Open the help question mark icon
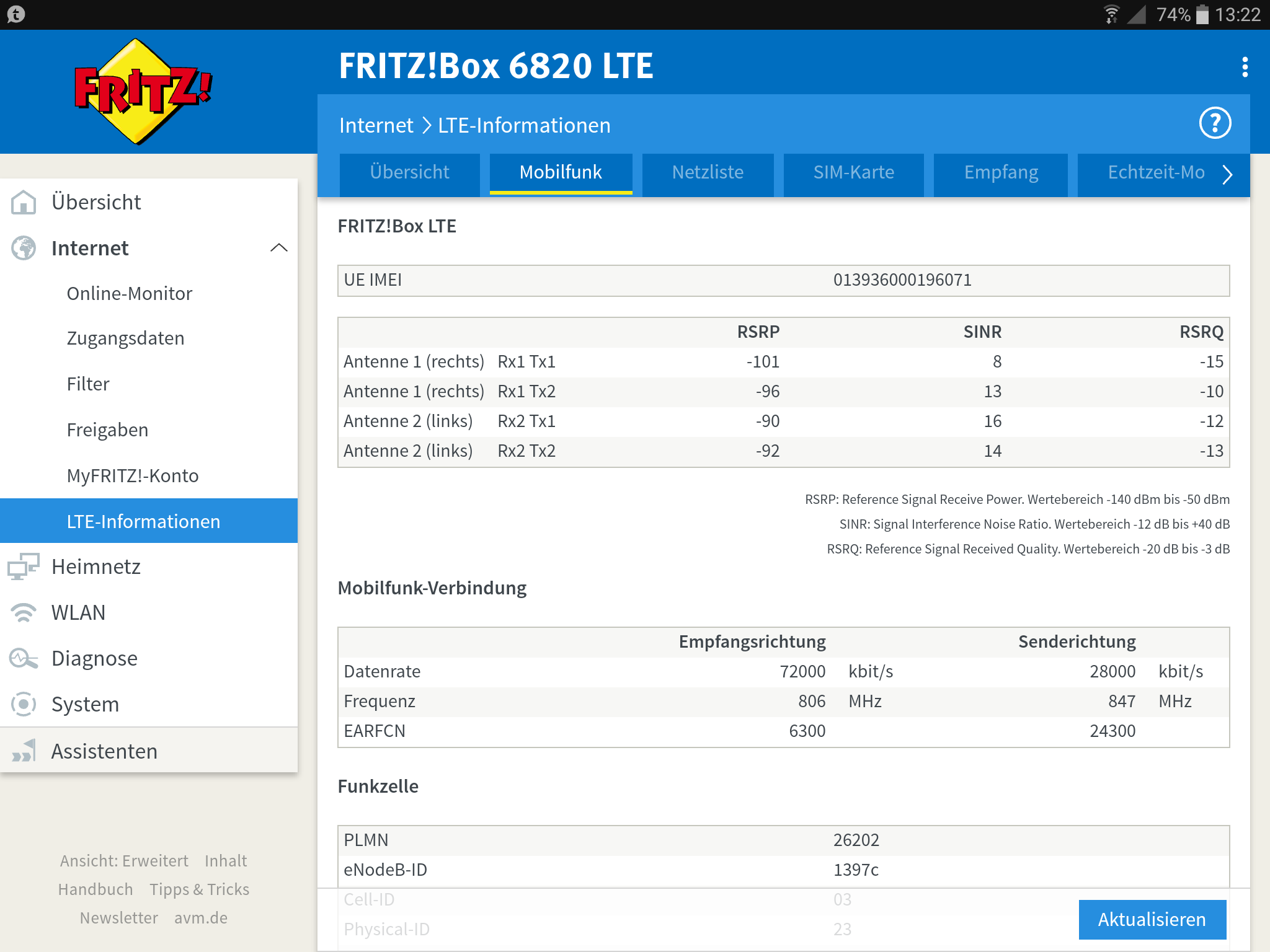1270x952 pixels. coord(1215,123)
